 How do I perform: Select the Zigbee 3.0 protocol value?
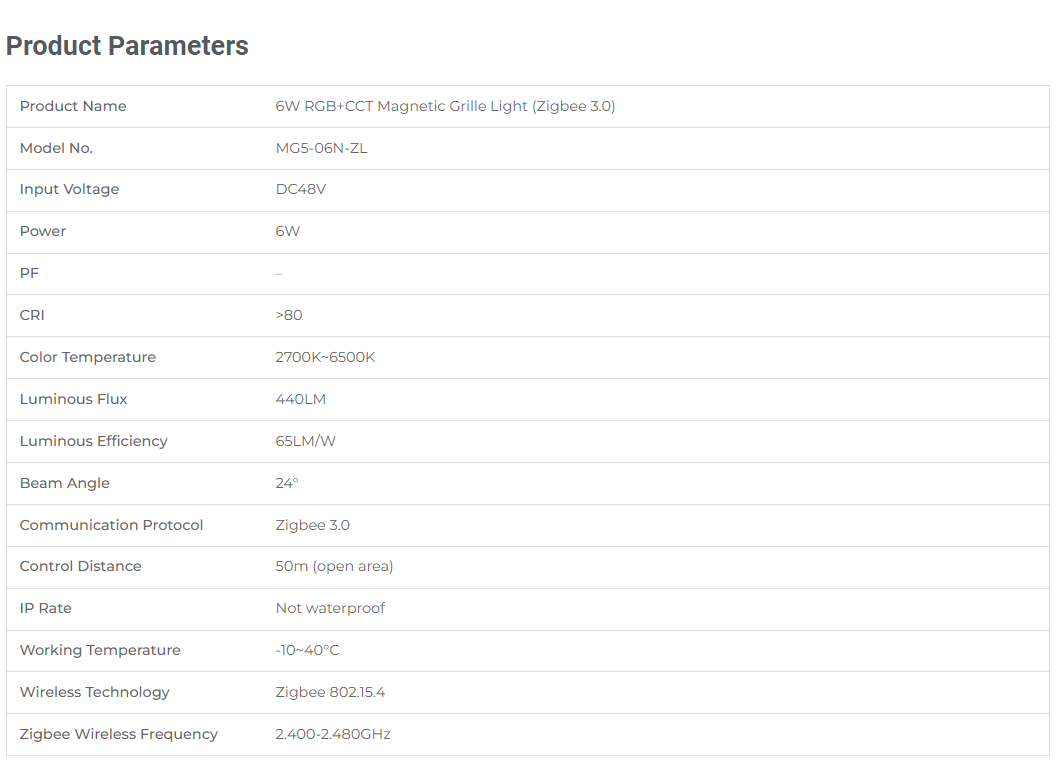click(x=313, y=525)
